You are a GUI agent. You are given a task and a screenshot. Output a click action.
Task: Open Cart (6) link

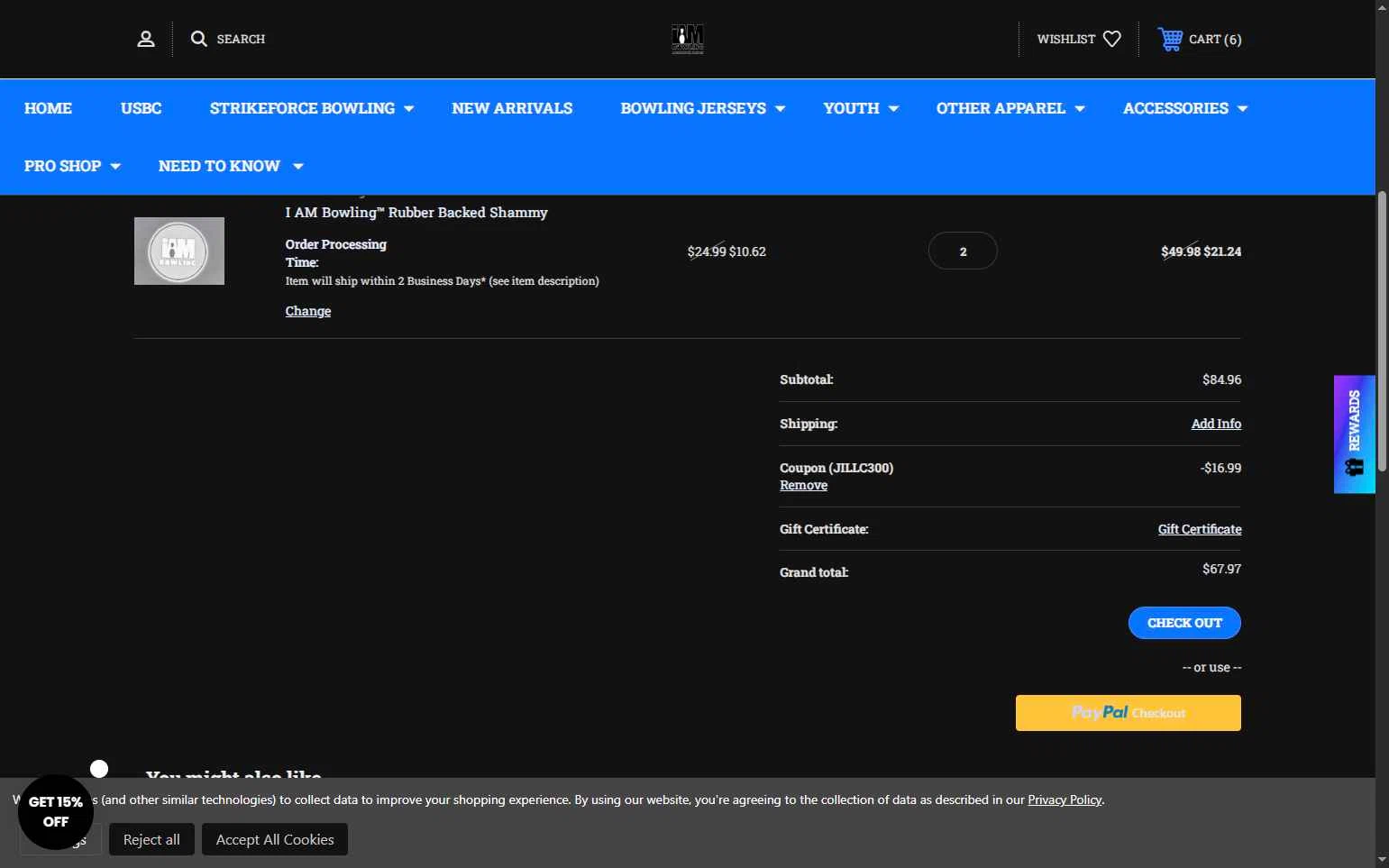pyautogui.click(x=1214, y=39)
